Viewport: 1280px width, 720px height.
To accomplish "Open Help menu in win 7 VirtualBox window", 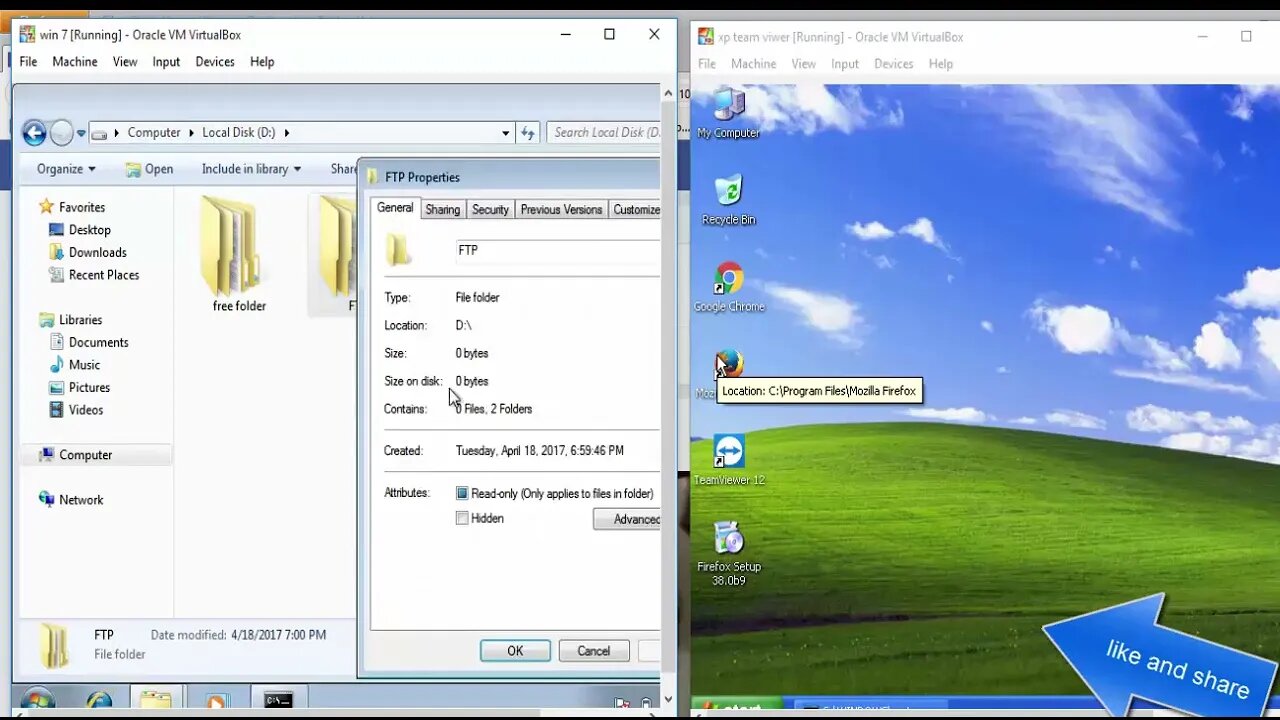I will pos(262,62).
